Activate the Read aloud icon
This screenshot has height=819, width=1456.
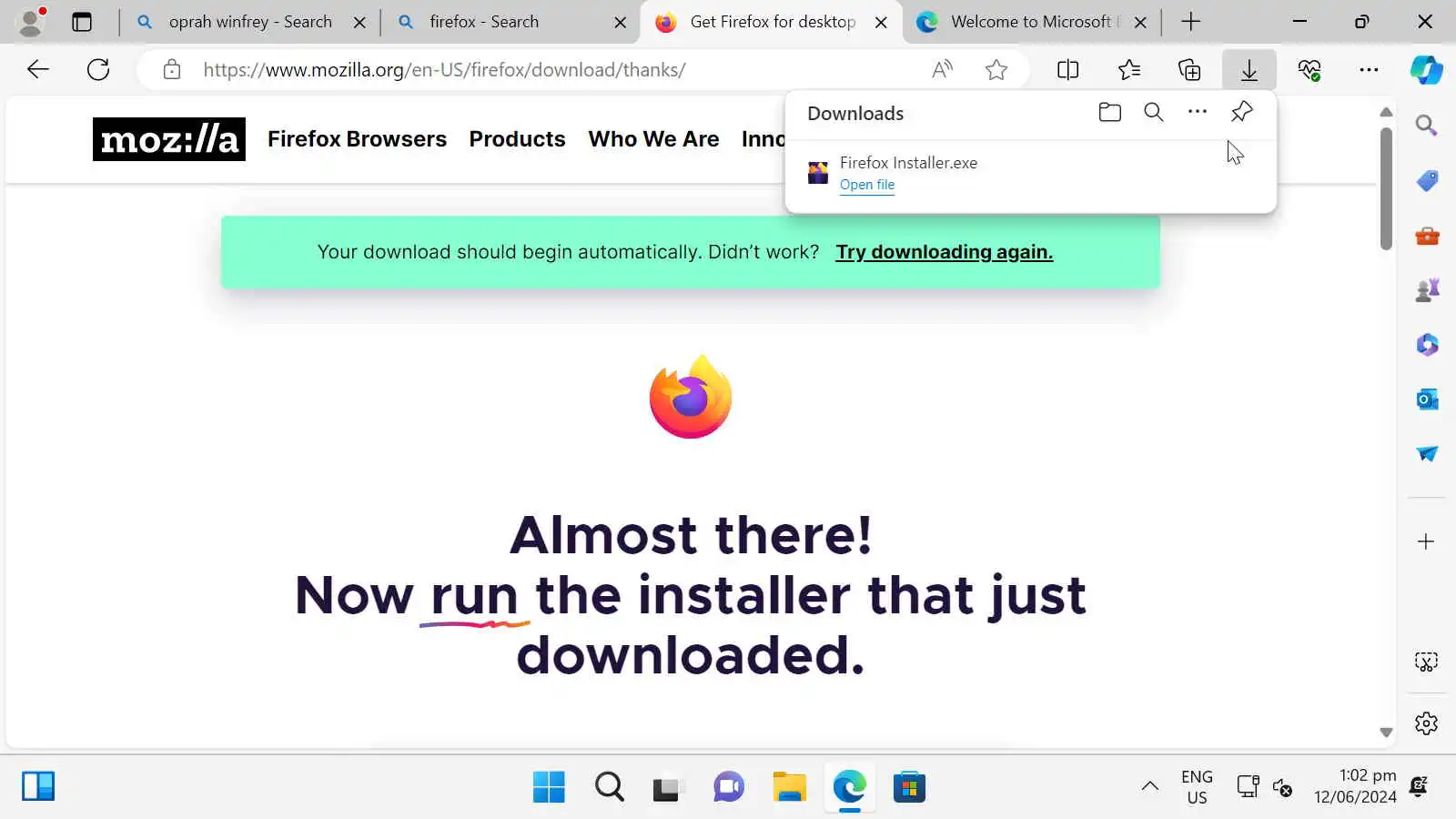[x=943, y=69]
